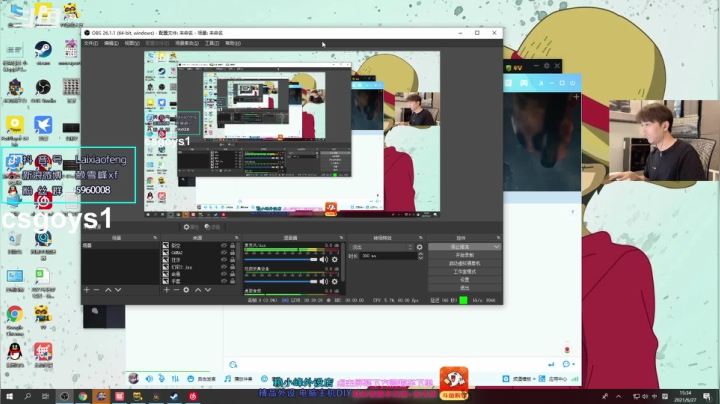Enable 工作室模式 studio mode

(x=465, y=272)
